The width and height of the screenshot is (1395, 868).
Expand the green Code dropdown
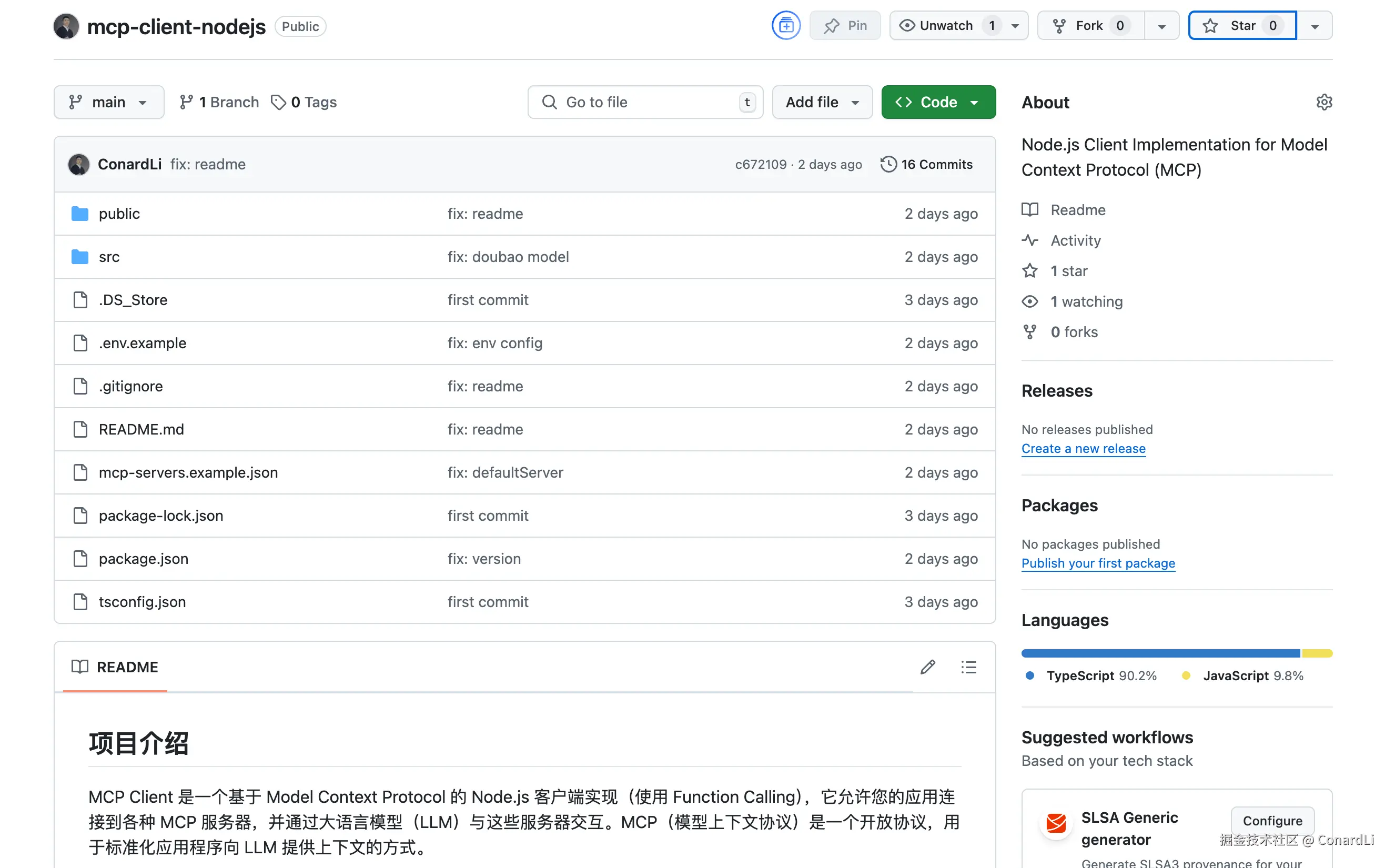tap(938, 102)
